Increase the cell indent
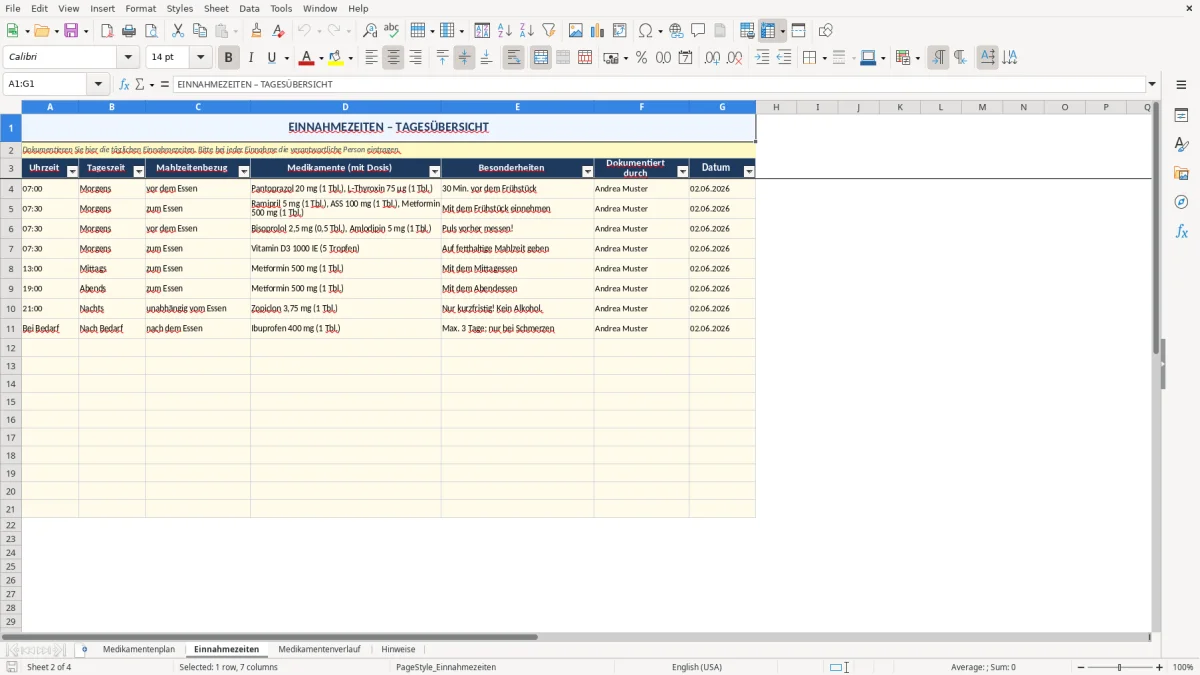Viewport: 1200px width, 675px height. click(762, 58)
